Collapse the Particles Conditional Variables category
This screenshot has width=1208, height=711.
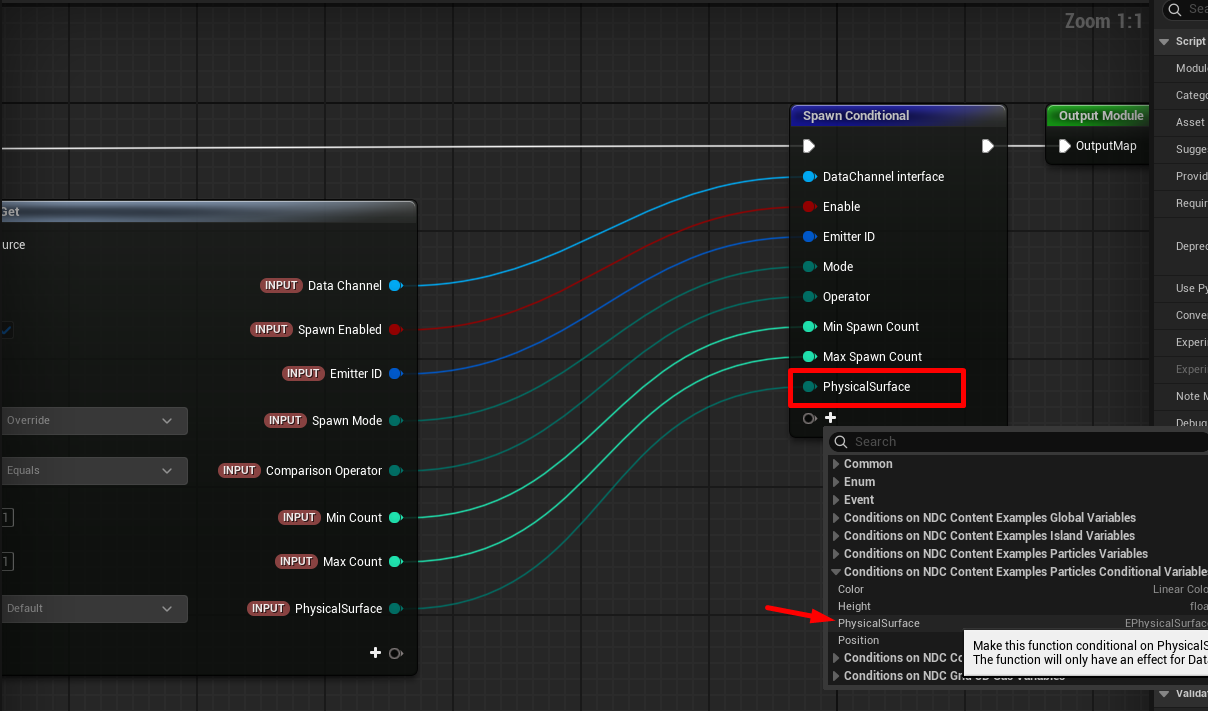pos(837,572)
